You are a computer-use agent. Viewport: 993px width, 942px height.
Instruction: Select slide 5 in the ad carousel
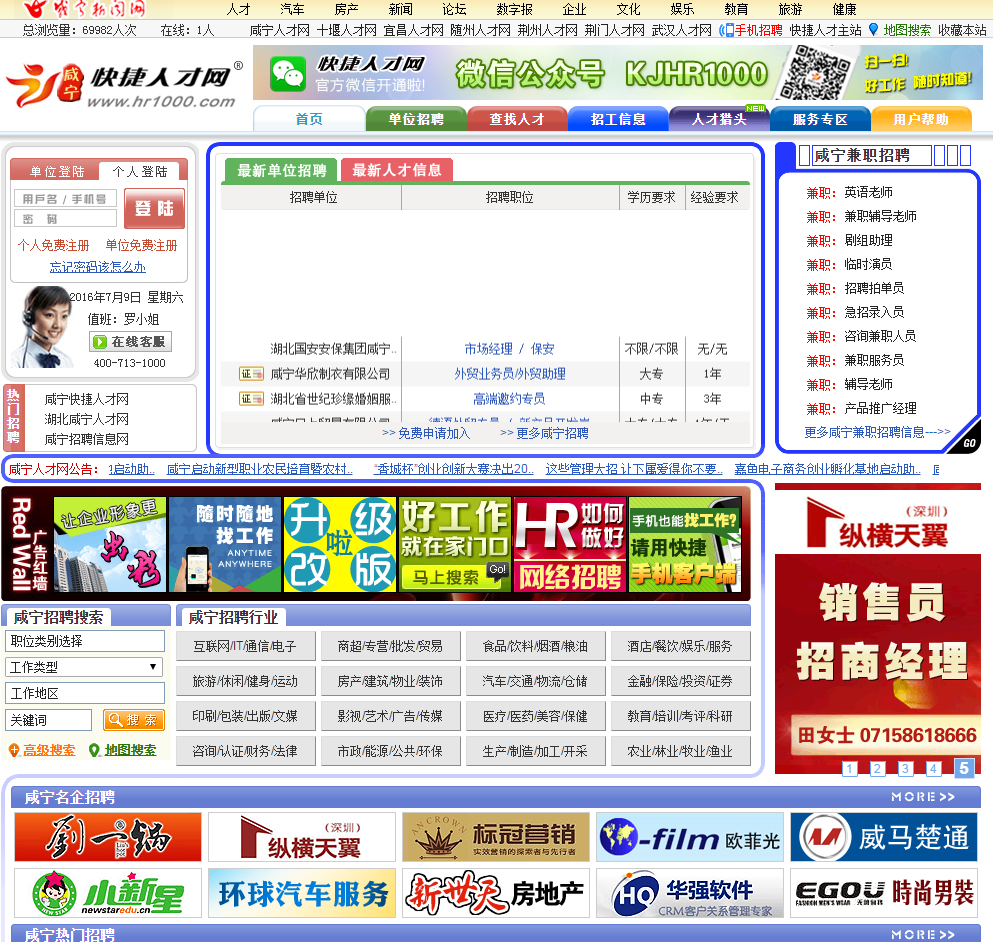pos(964,768)
